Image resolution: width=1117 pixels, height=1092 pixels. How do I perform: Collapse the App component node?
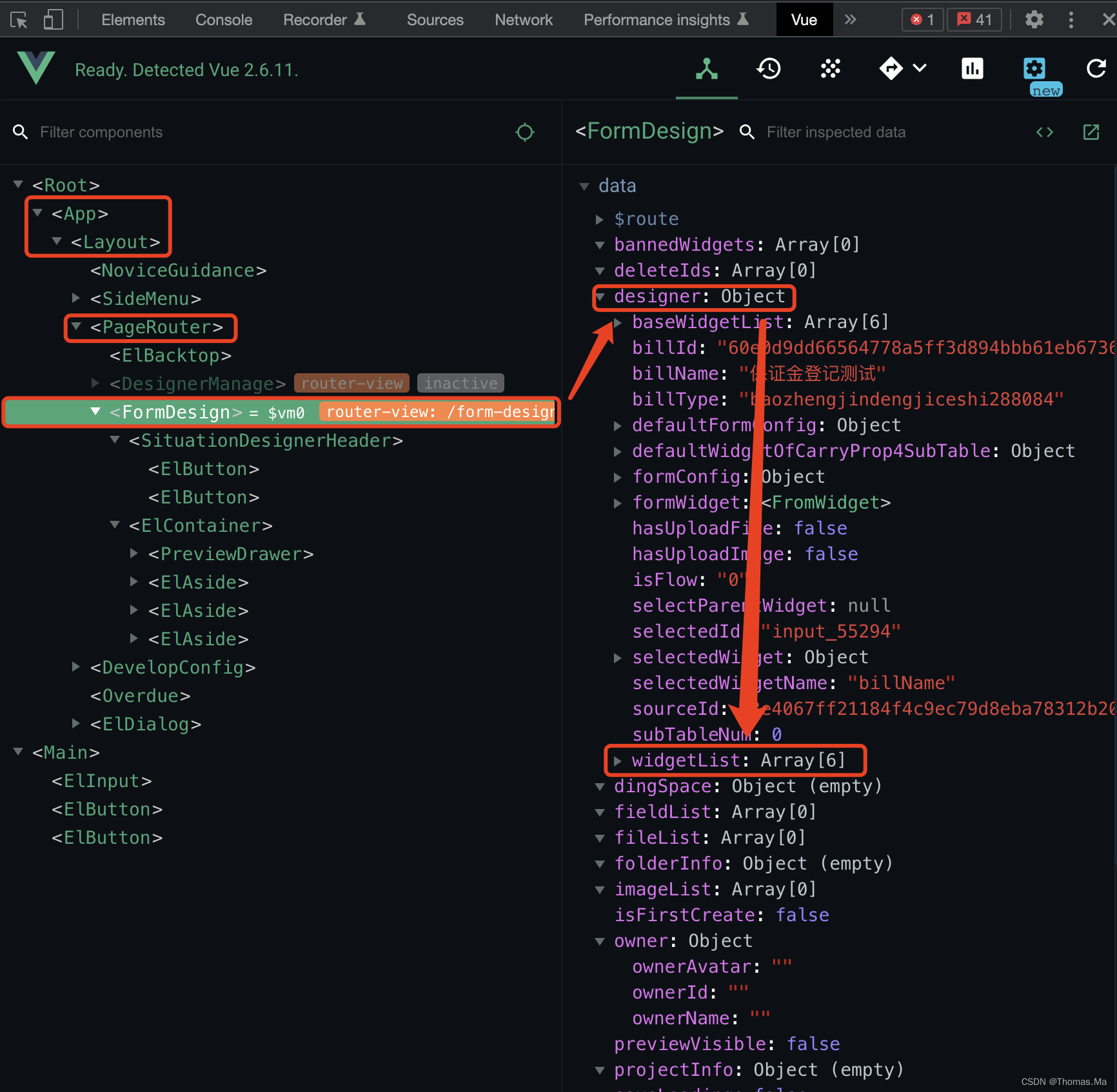coord(37,213)
